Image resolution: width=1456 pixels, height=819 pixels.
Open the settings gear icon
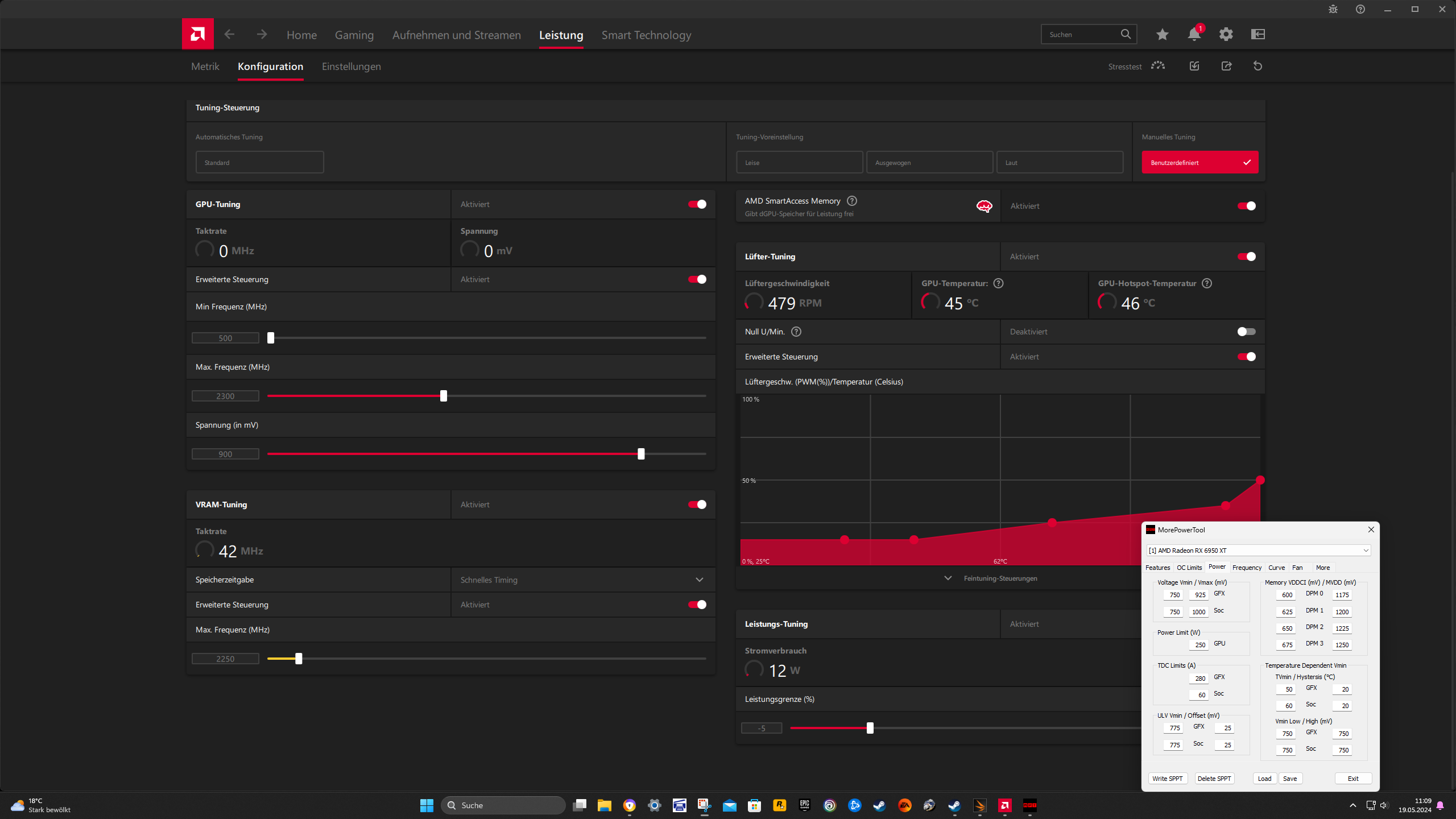coord(1226,34)
